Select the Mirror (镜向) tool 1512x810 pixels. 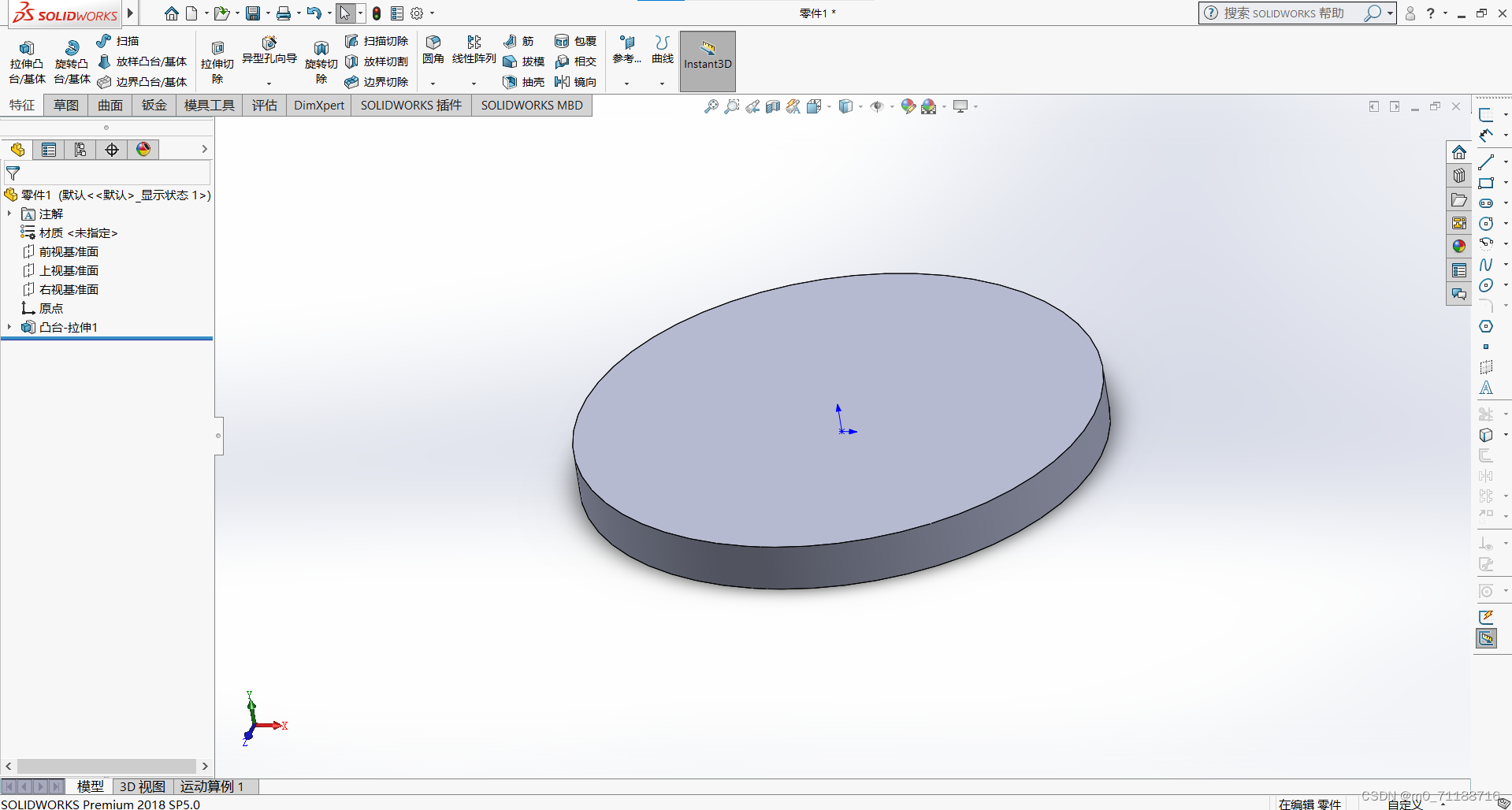575,82
